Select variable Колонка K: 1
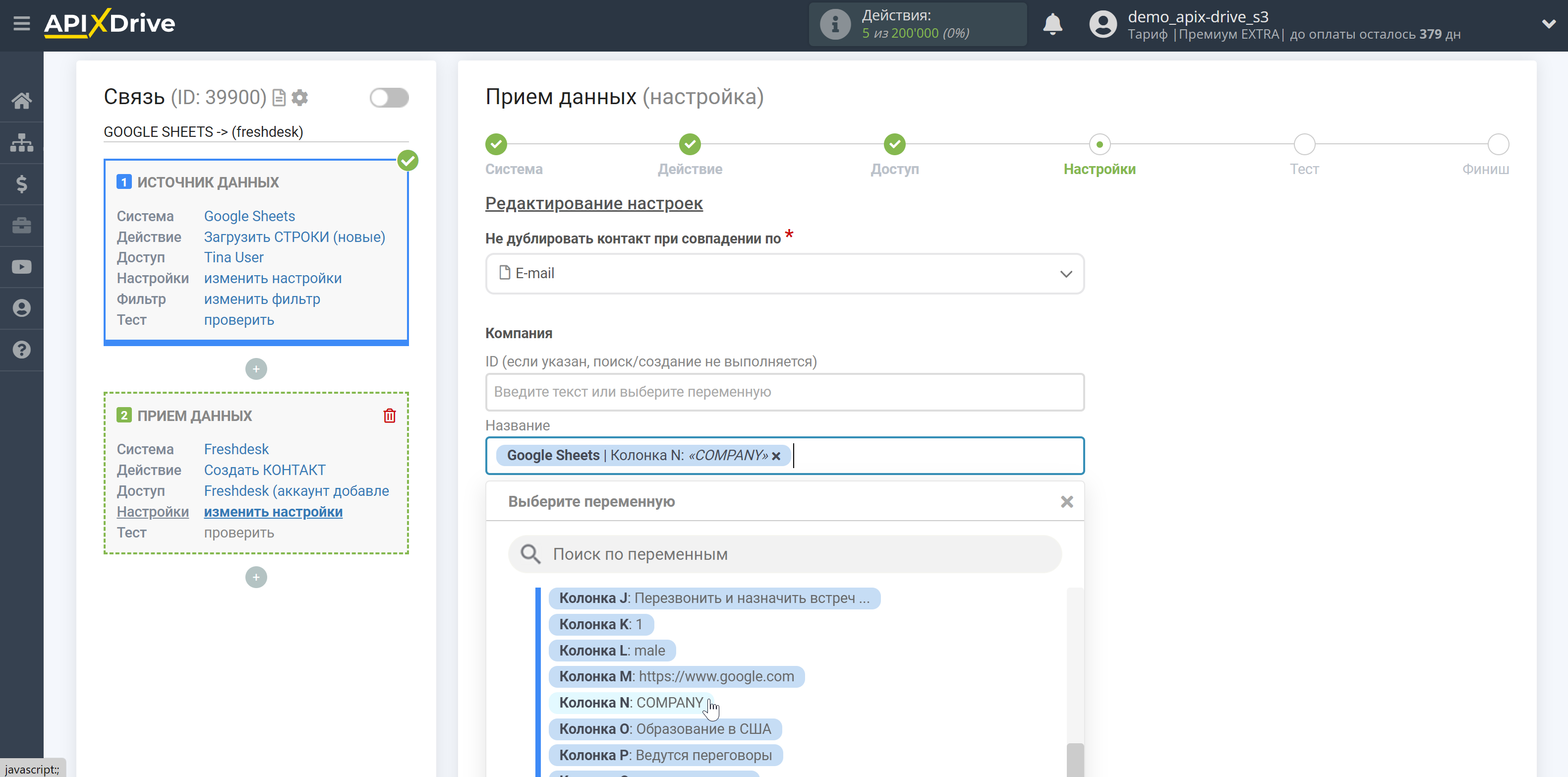1568x777 pixels. (x=601, y=624)
